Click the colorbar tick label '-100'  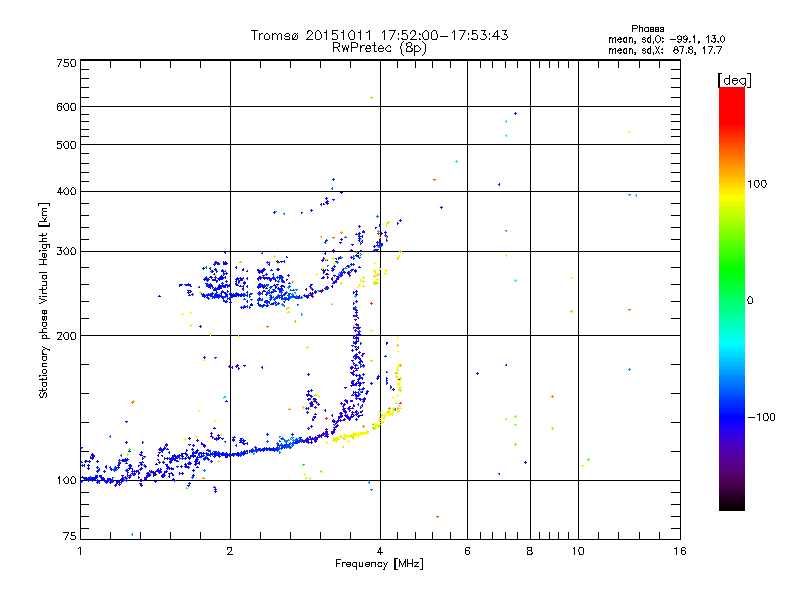pos(761,417)
